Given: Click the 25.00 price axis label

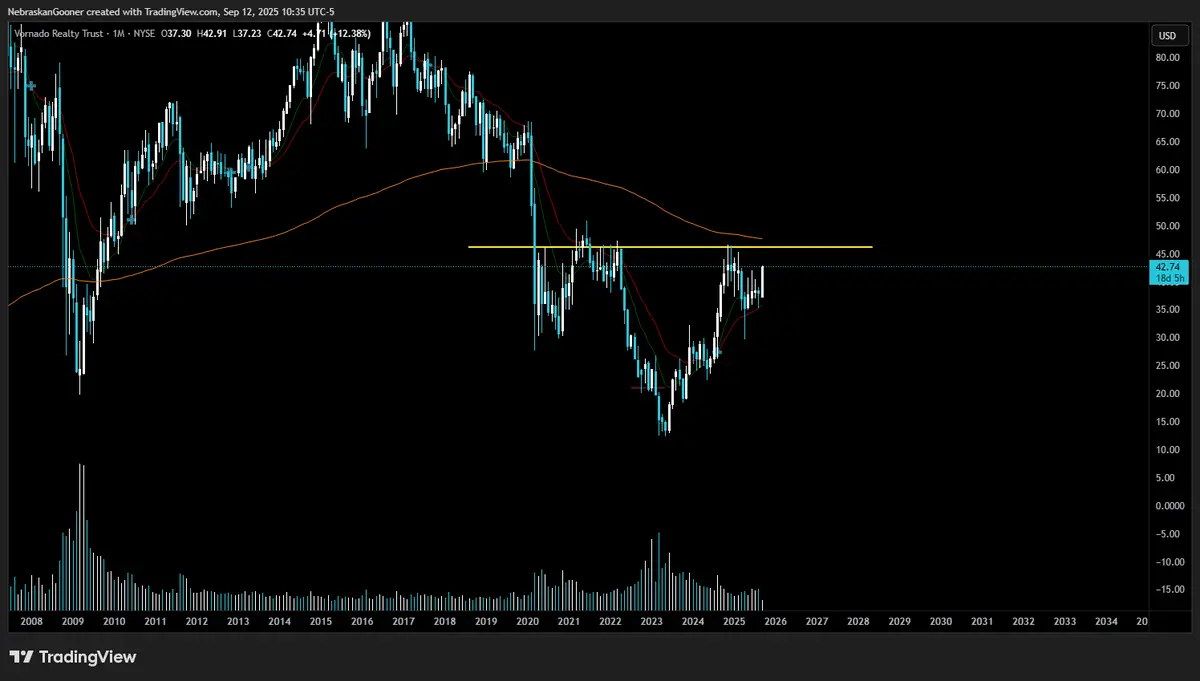Looking at the screenshot, I should click(1167, 366).
